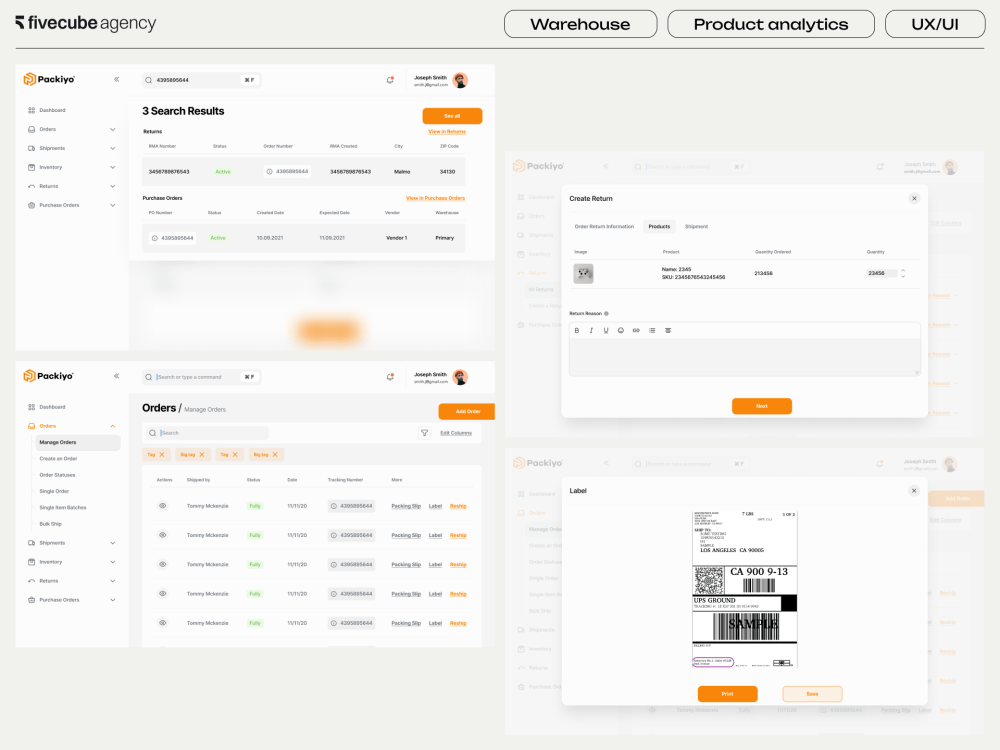
Task: Toggle Underline in Return Reason editor
Action: [x=606, y=330]
